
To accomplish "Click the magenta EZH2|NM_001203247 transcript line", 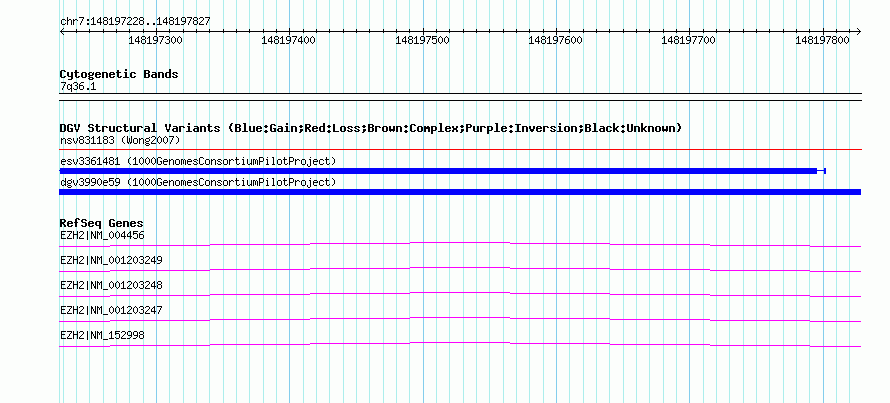I will click(460, 320).
